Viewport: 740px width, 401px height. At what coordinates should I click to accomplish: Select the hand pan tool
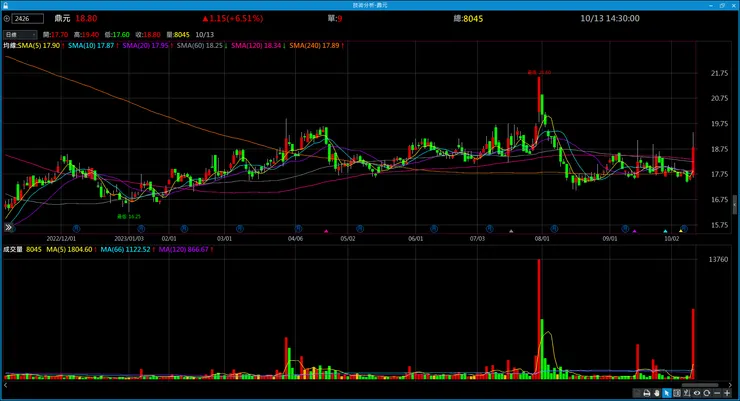(656, 393)
